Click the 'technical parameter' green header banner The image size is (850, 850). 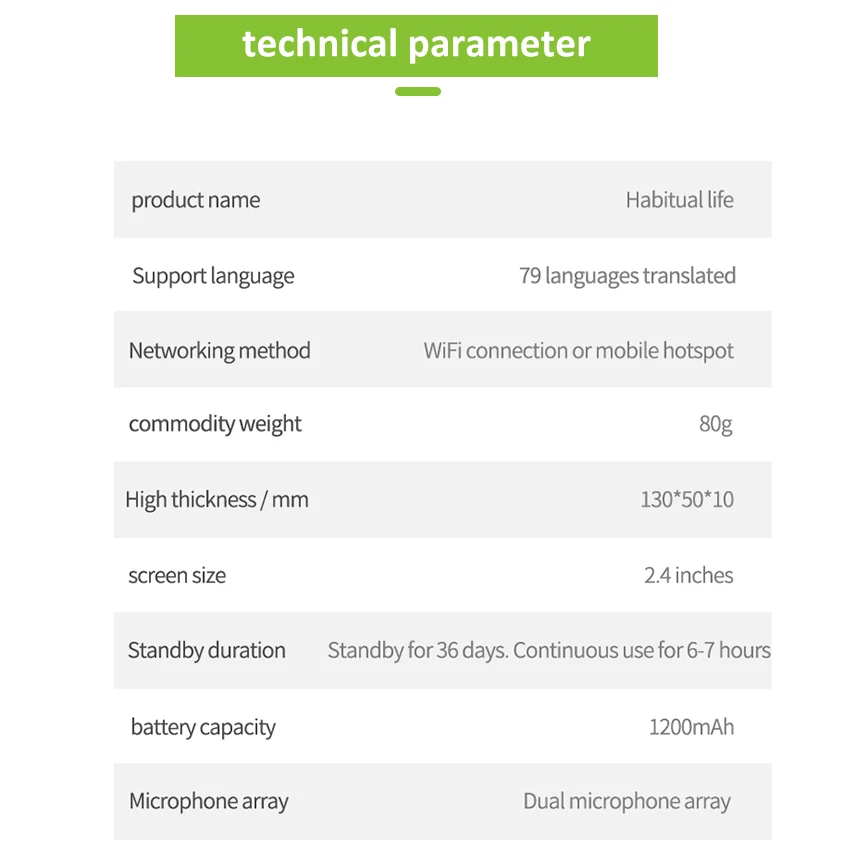tap(416, 45)
